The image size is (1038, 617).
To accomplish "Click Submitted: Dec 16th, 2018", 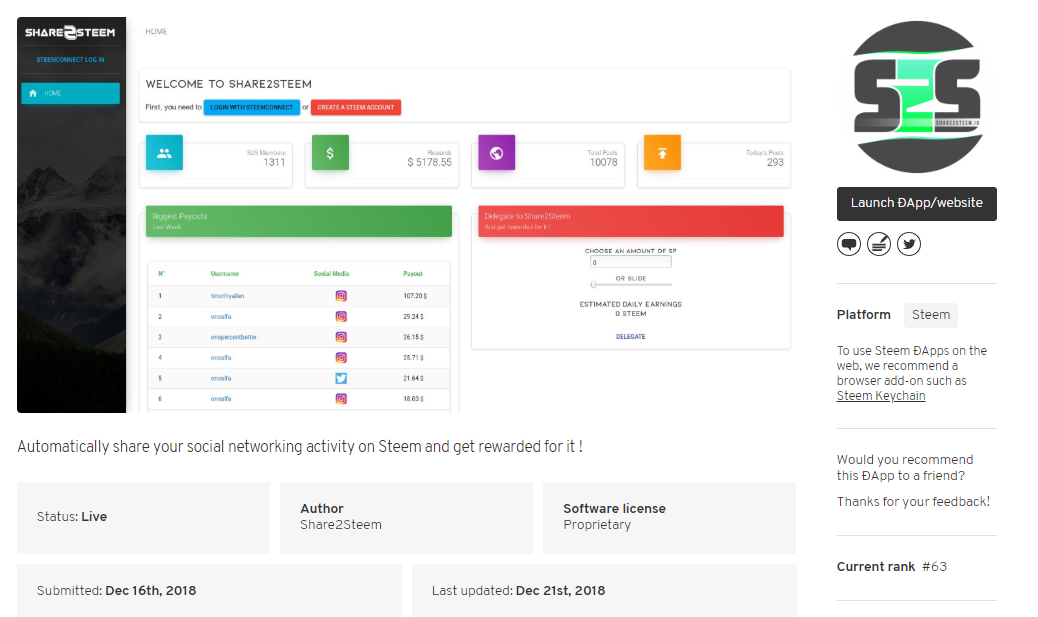I will click(x=117, y=591).
